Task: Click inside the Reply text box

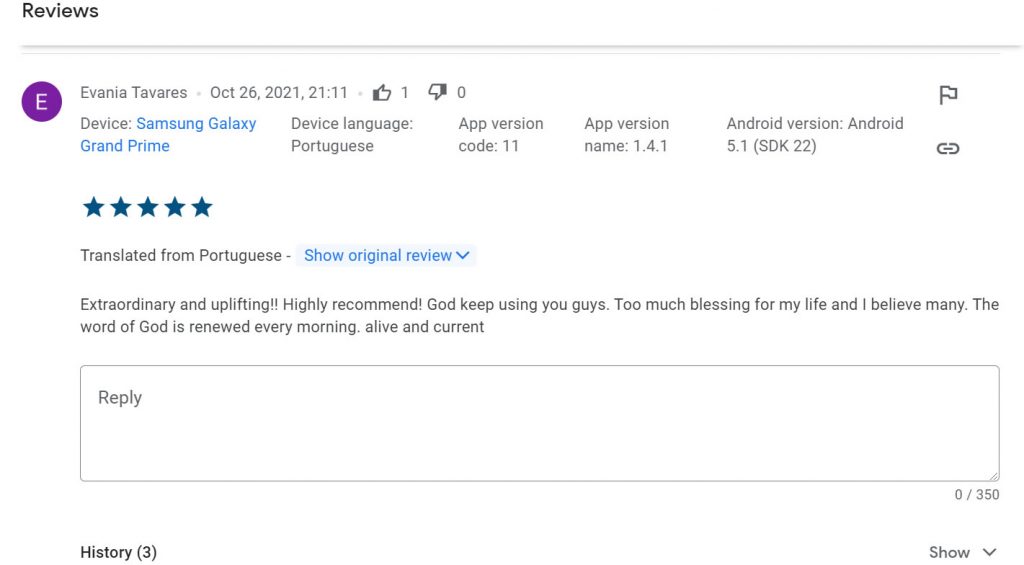Action: pyautogui.click(x=539, y=423)
